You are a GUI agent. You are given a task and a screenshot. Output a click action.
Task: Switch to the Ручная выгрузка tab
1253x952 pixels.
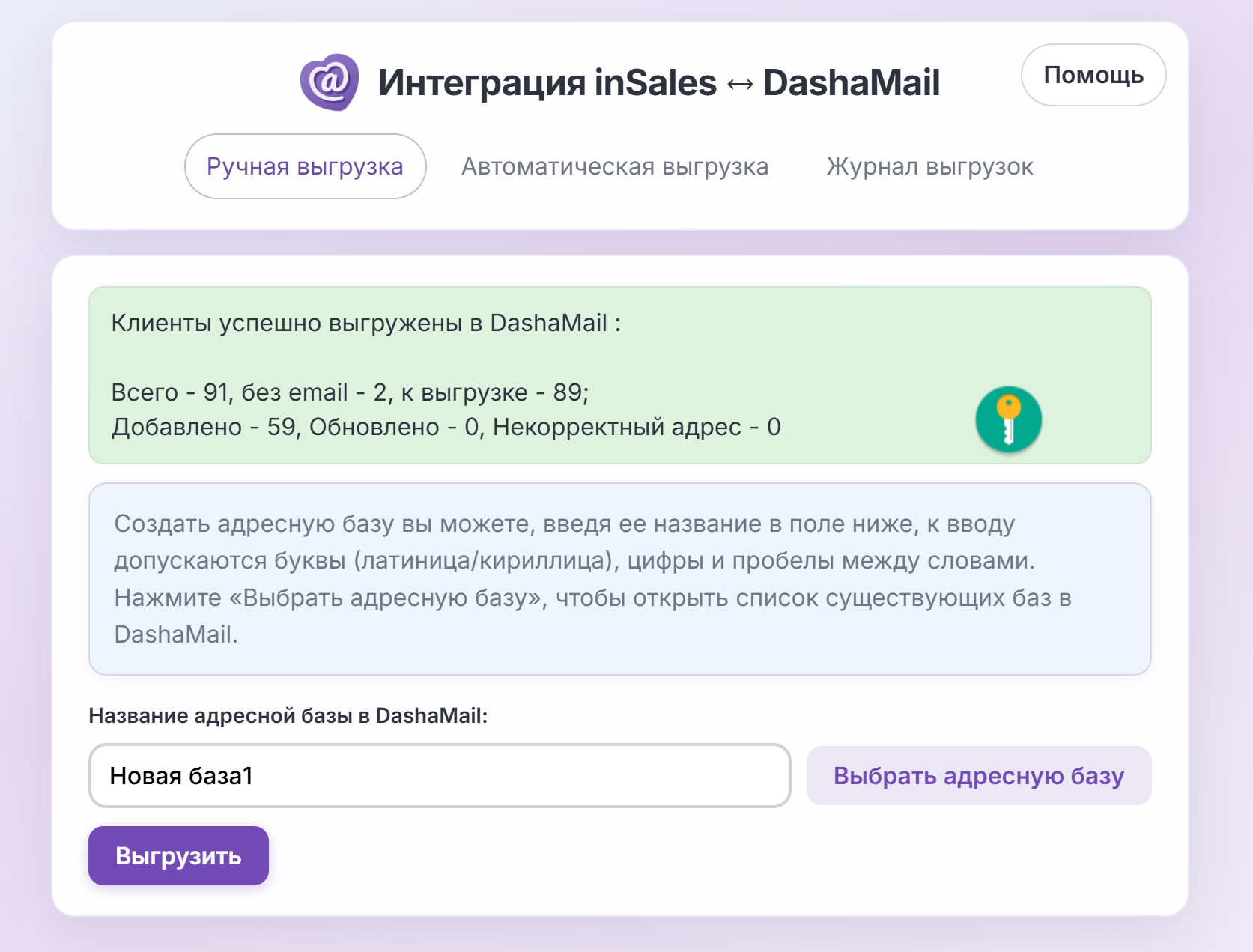[x=306, y=166]
